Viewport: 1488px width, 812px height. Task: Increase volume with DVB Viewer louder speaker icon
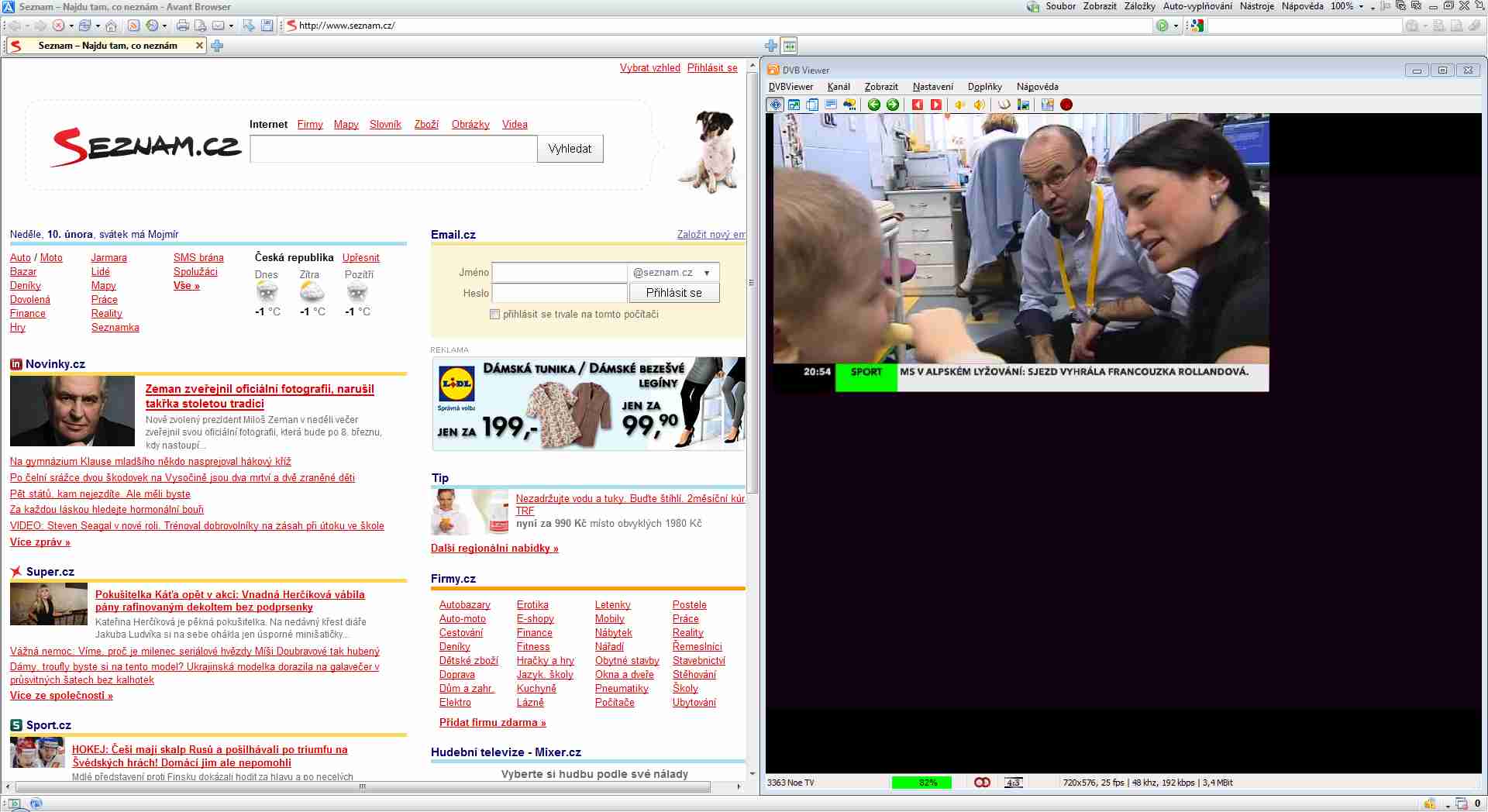coord(980,105)
